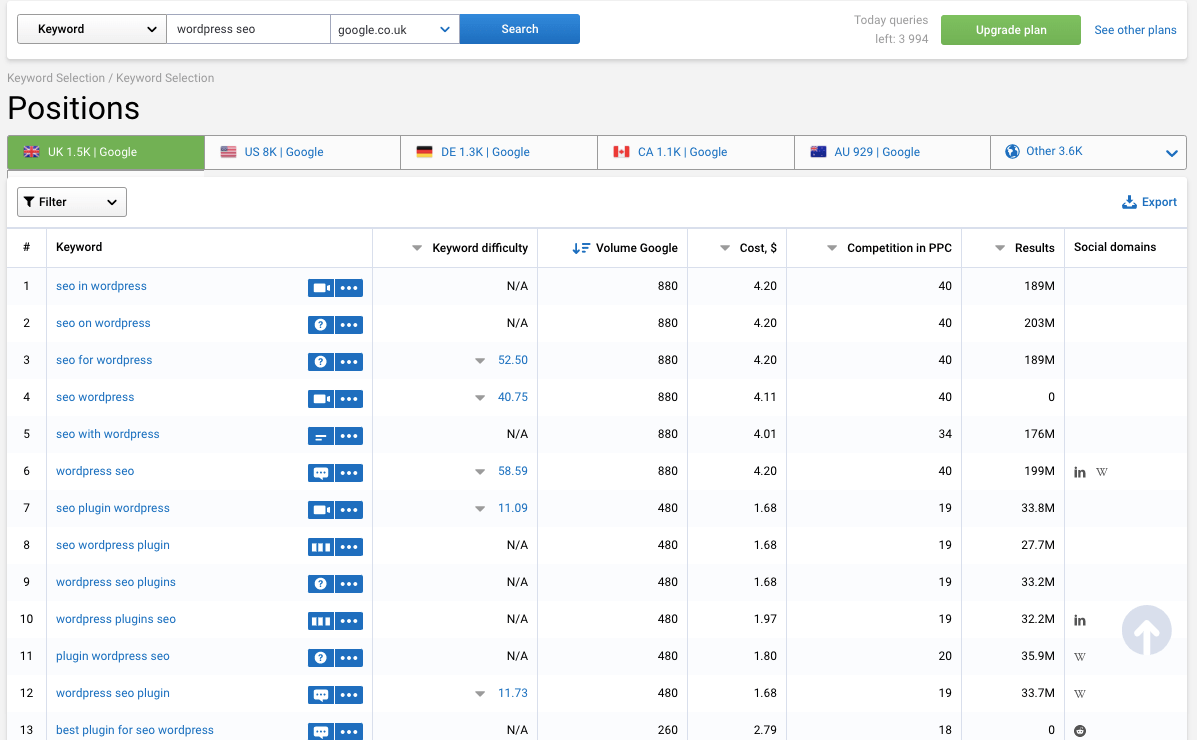Switch to the US 8K | Google tab
The width and height of the screenshot is (1197, 740).
click(302, 152)
